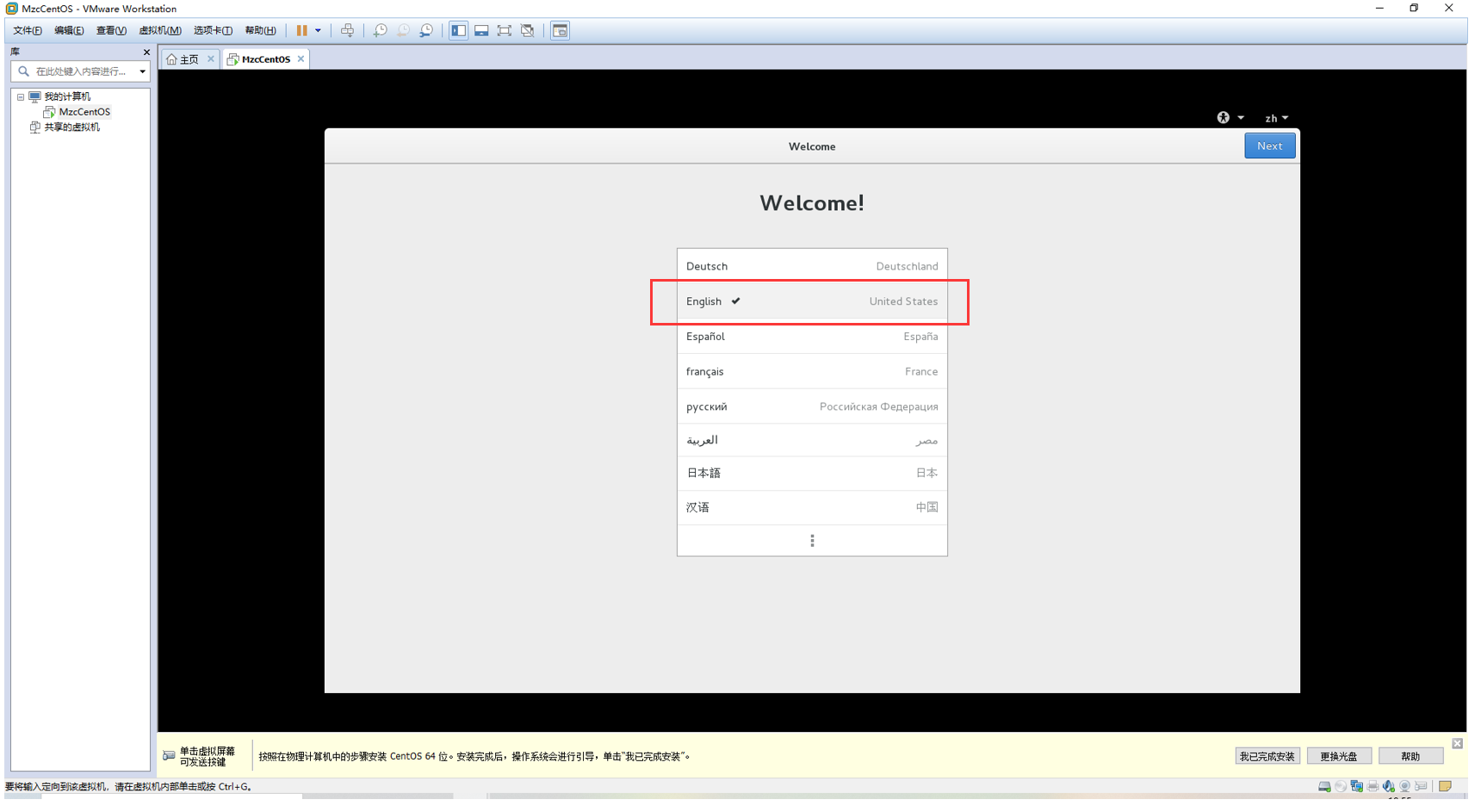Choose русский language
This screenshot has height=812, width=1481.
click(x=812, y=407)
